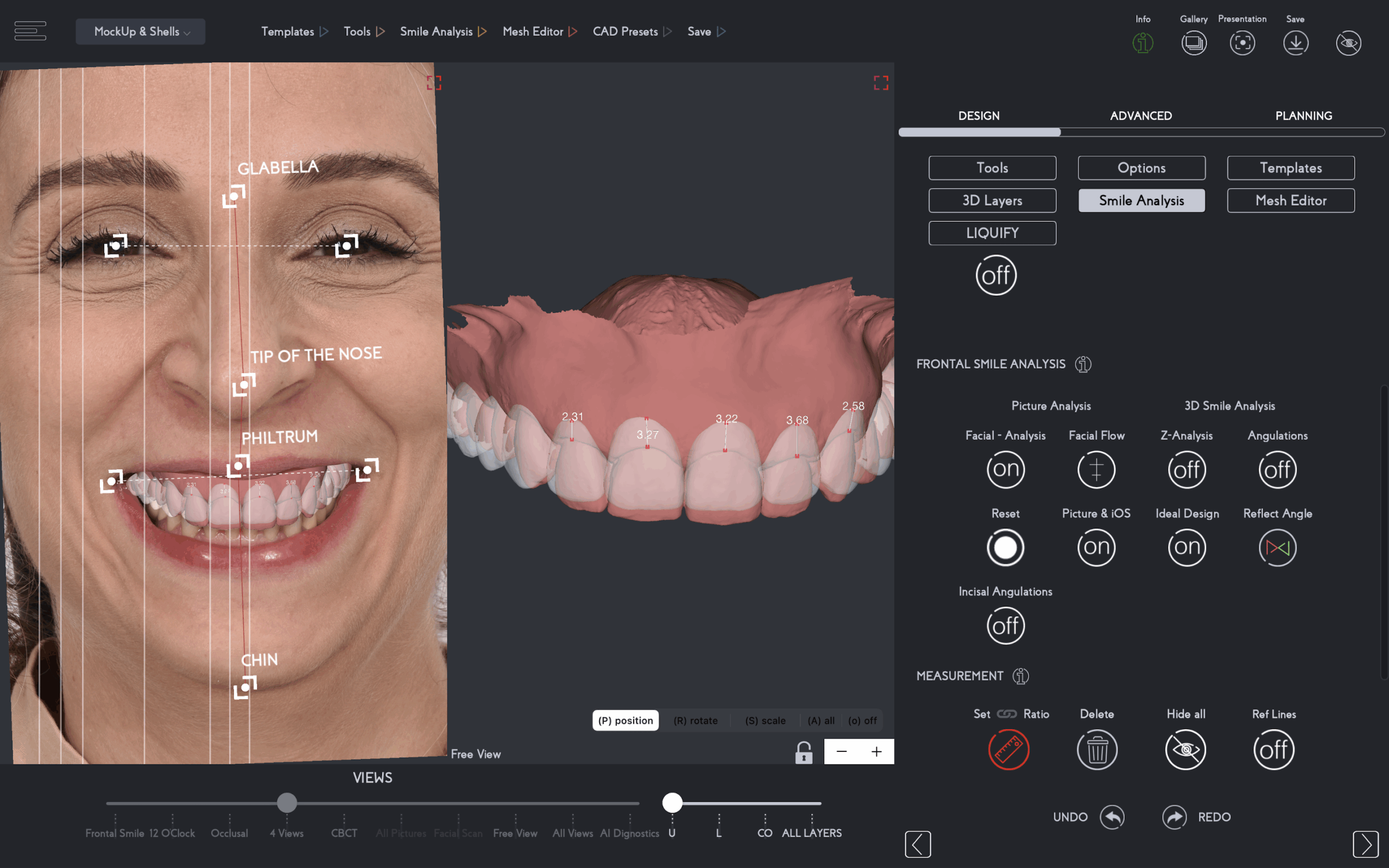The width and height of the screenshot is (1389, 868).
Task: Click the Facial Flow icon
Action: click(1096, 470)
